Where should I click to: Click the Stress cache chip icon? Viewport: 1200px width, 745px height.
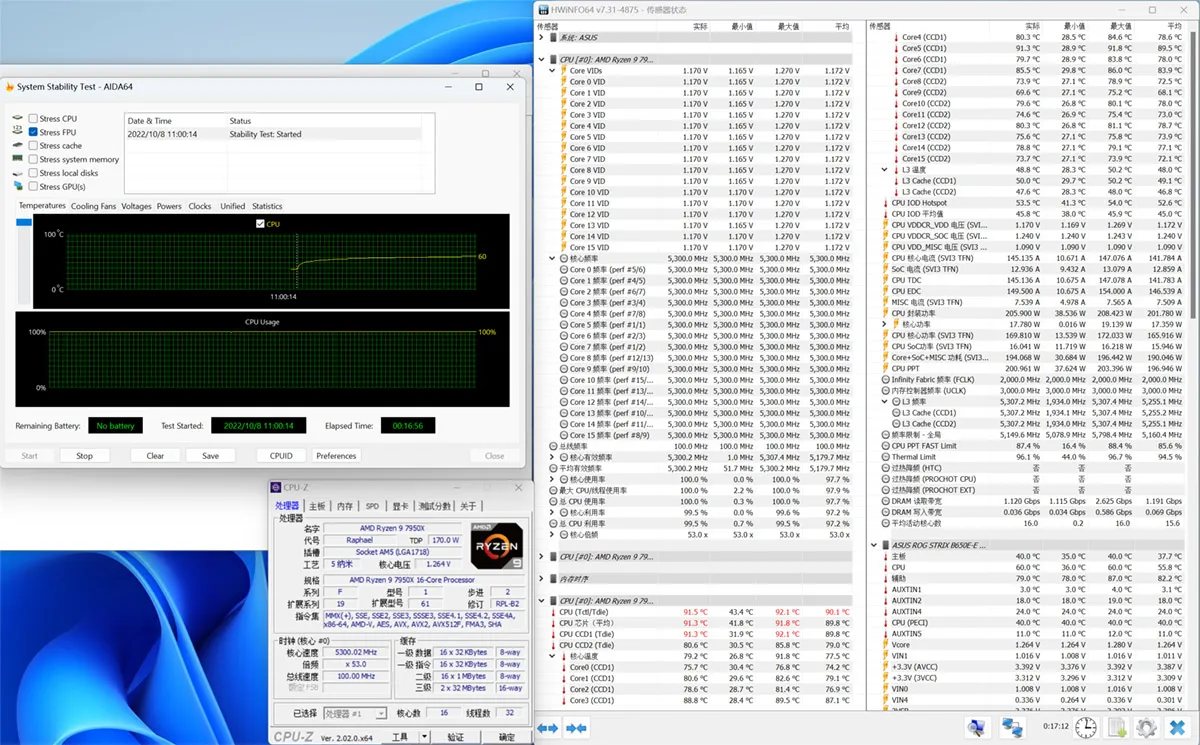[17, 146]
